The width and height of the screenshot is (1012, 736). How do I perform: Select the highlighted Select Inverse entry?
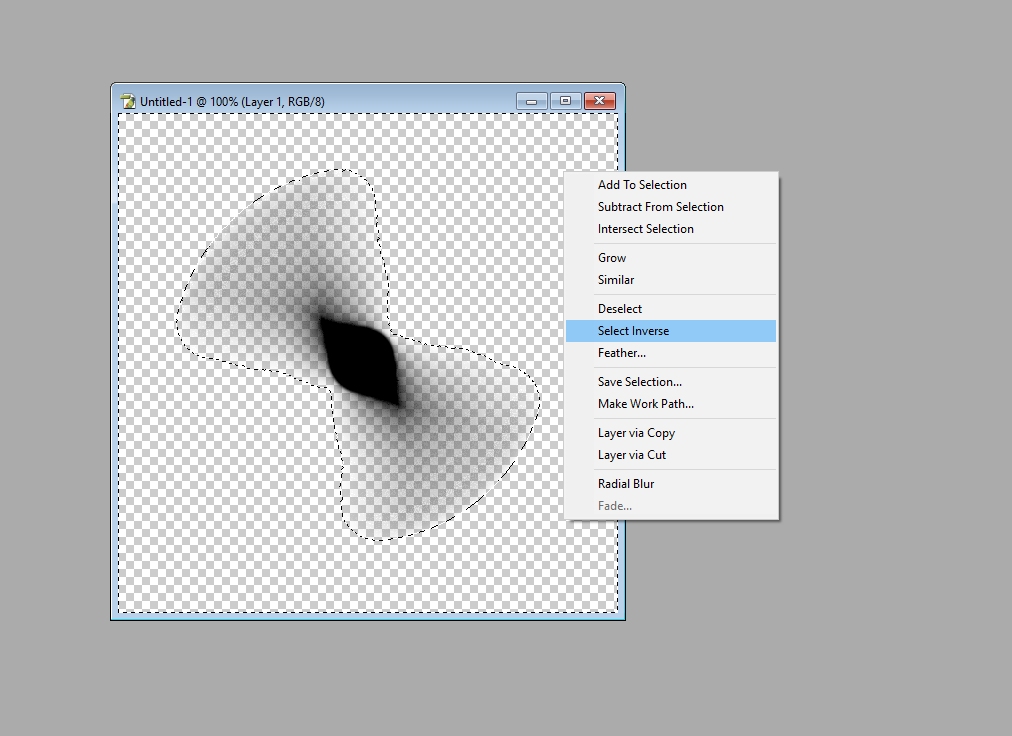tap(671, 331)
